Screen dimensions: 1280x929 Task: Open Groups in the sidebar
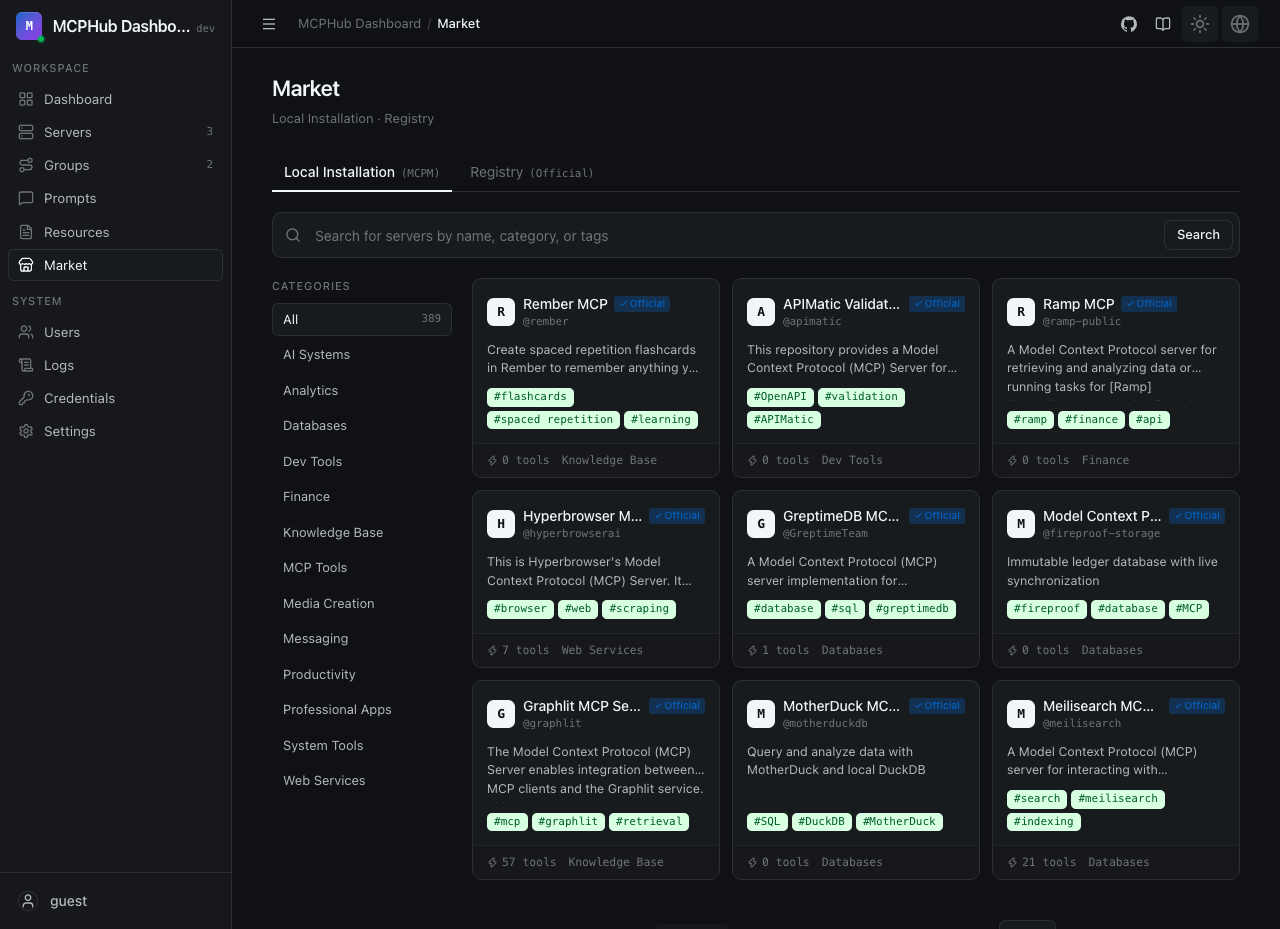(115, 165)
